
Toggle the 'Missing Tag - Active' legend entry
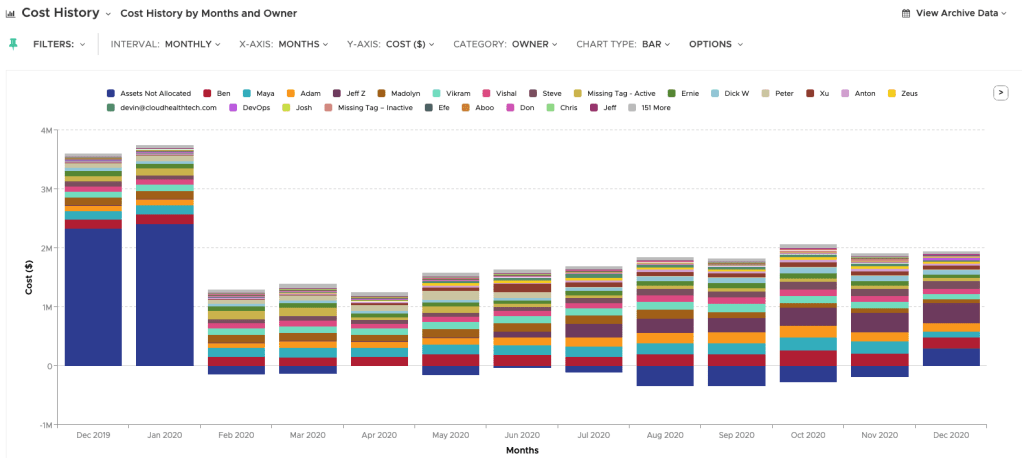pos(620,93)
